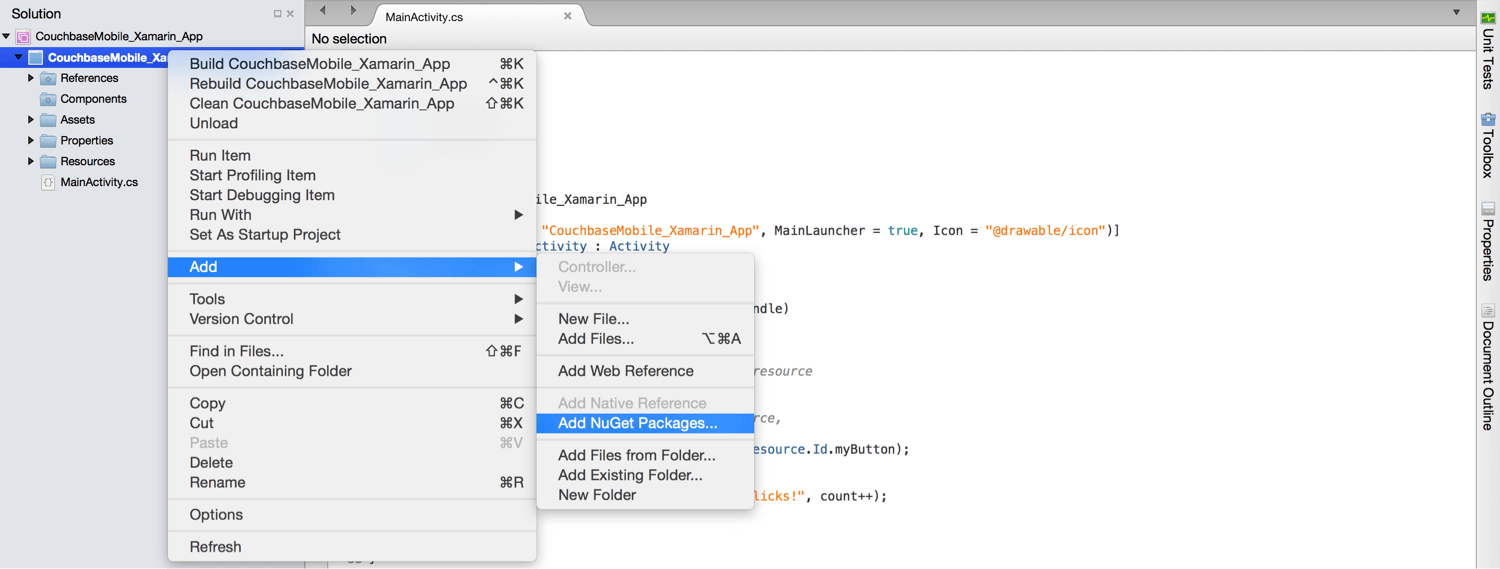Close the Solution pad

(291, 14)
